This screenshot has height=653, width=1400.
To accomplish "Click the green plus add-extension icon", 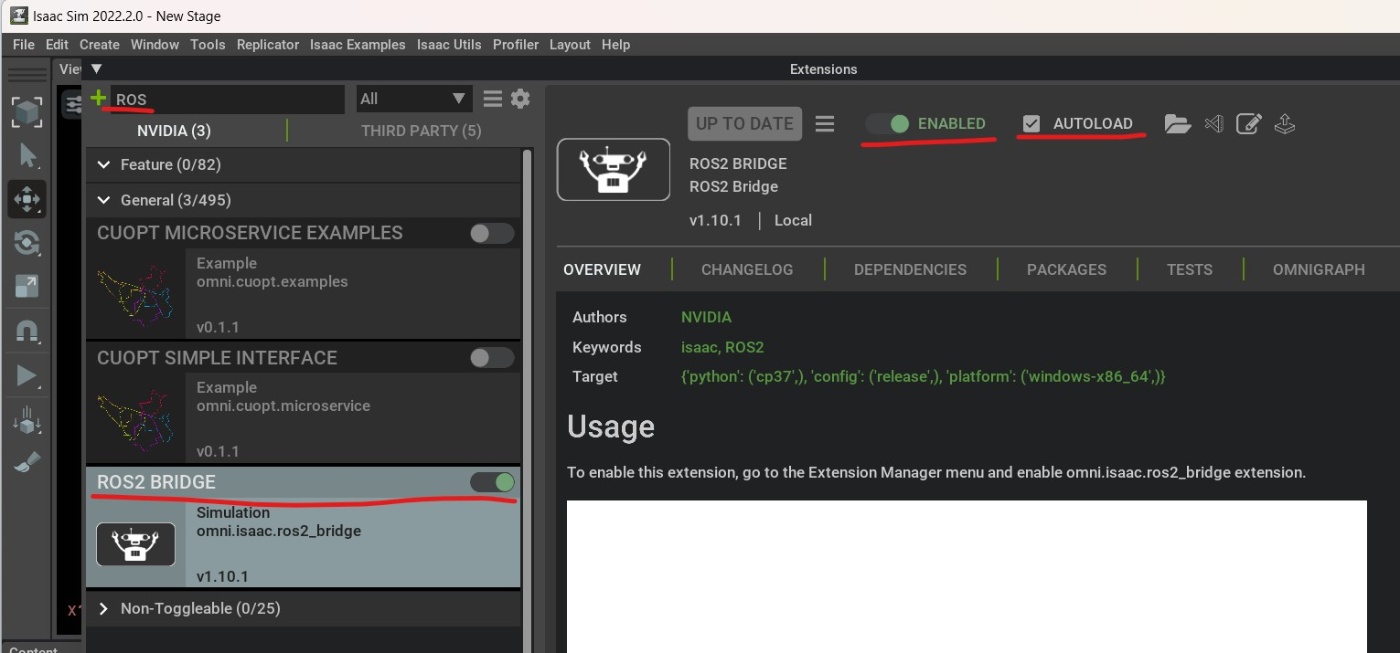I will pos(98,98).
